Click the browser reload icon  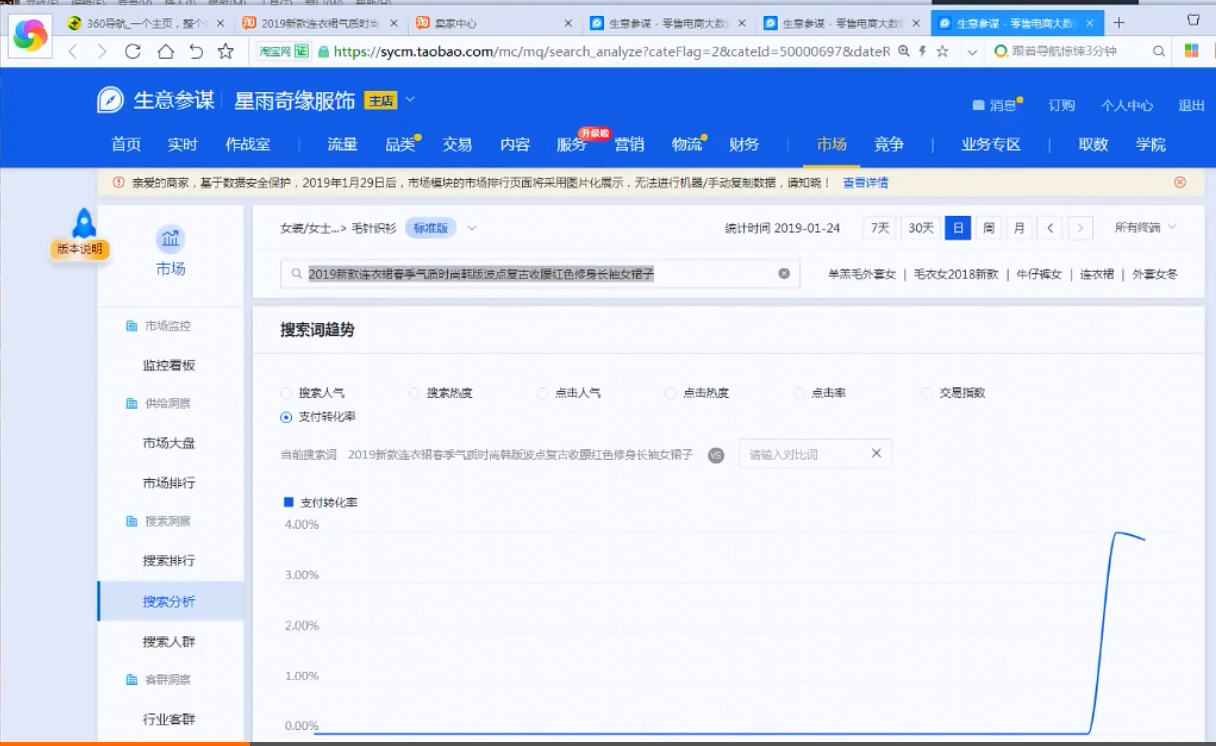(x=133, y=51)
